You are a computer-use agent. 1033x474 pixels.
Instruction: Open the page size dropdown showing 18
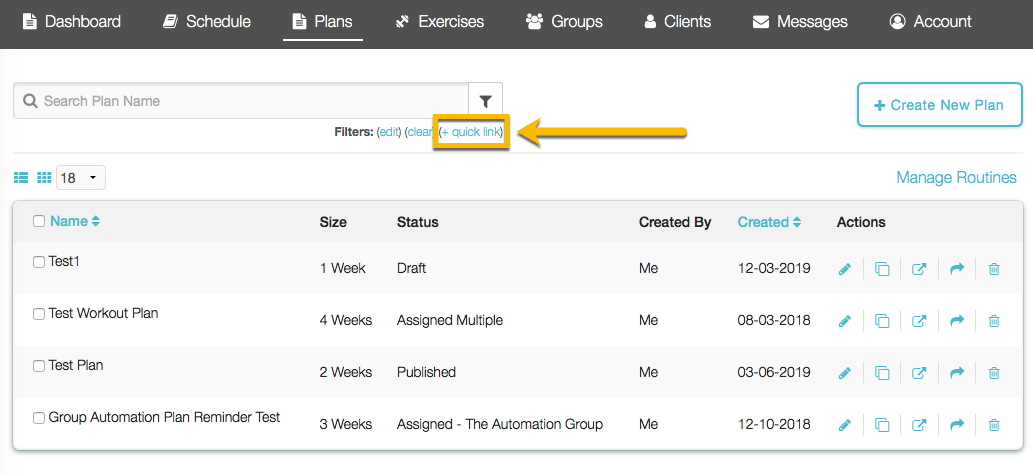pyautogui.click(x=81, y=178)
